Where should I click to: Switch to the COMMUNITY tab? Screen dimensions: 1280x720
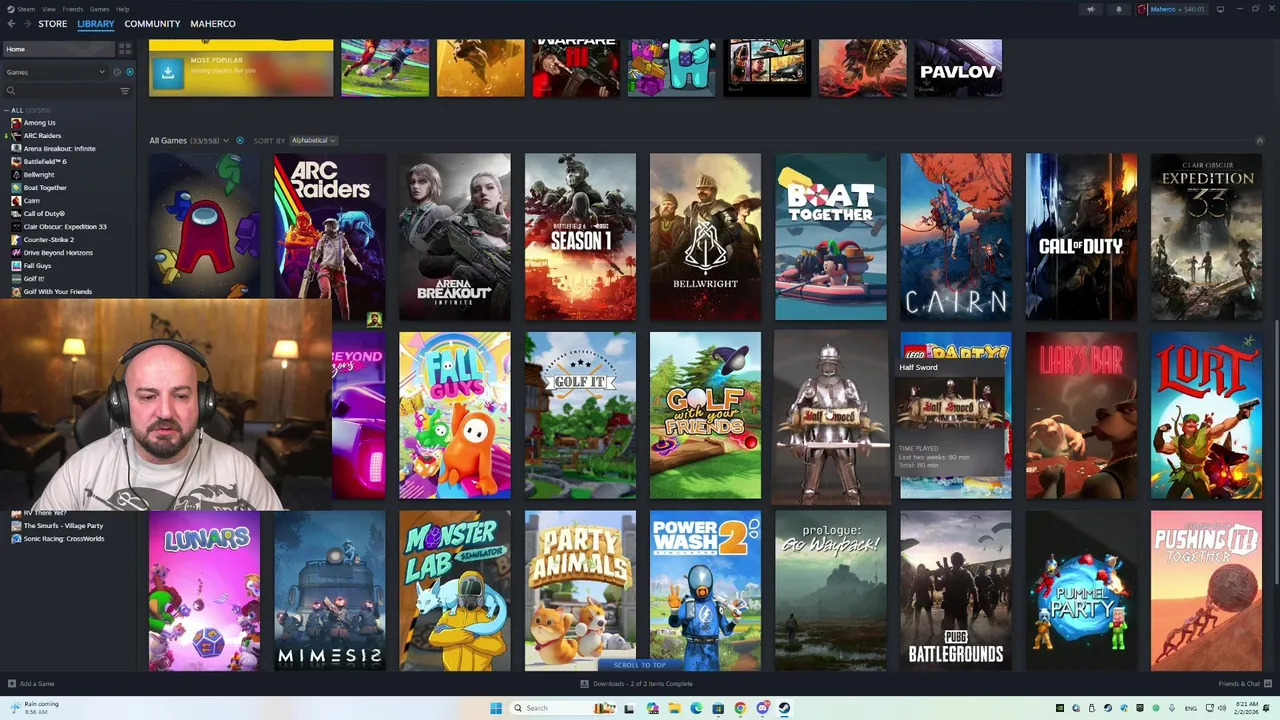152,24
